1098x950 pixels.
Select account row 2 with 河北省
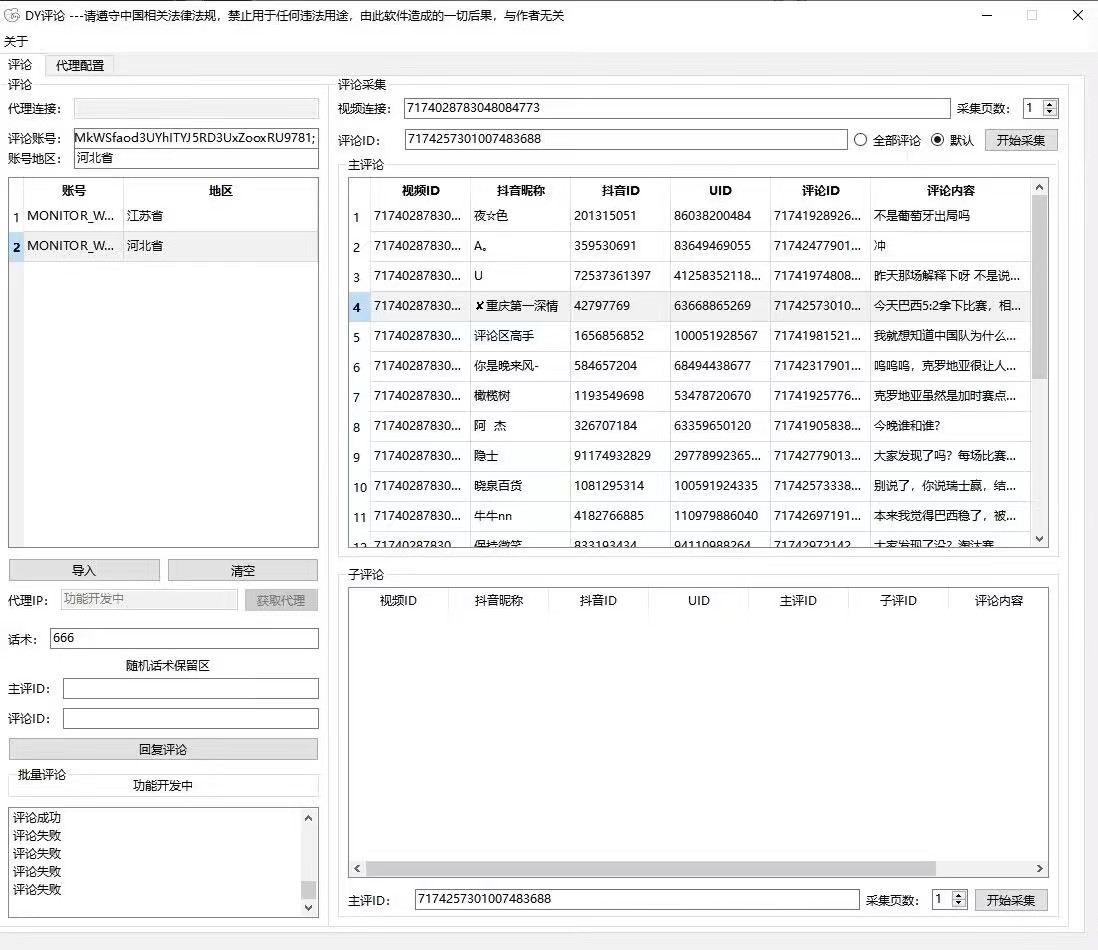click(163, 246)
